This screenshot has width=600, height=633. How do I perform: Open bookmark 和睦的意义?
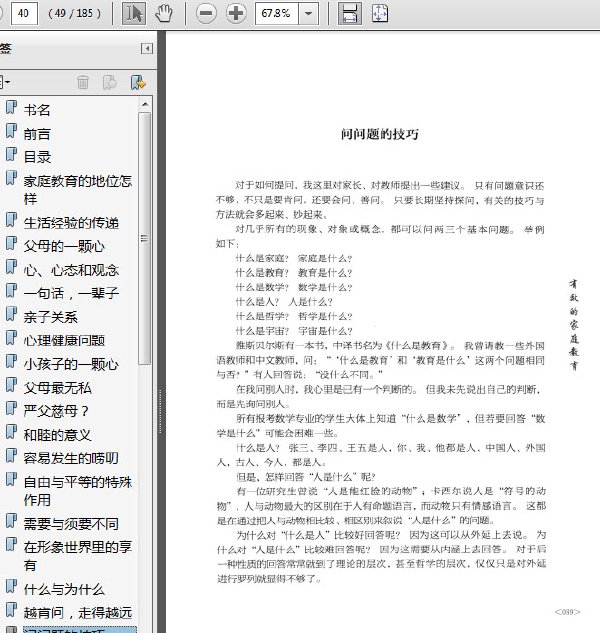[57, 435]
